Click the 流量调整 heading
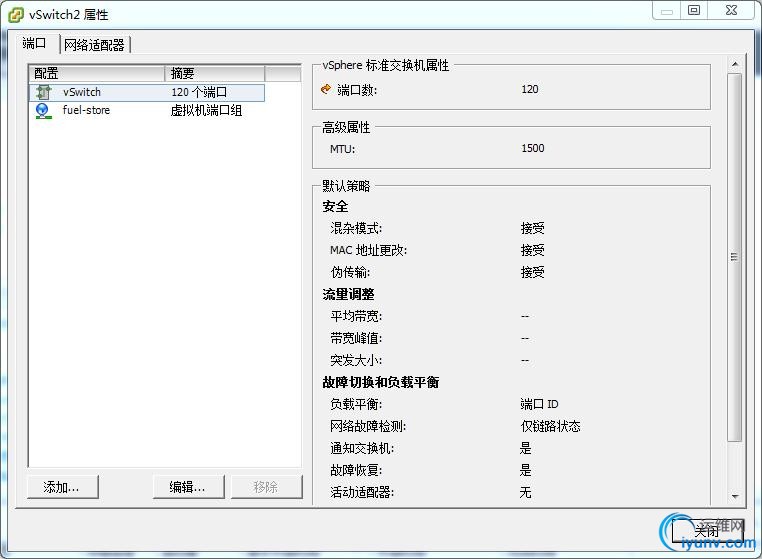The width and height of the screenshot is (762, 559). (x=348, y=295)
